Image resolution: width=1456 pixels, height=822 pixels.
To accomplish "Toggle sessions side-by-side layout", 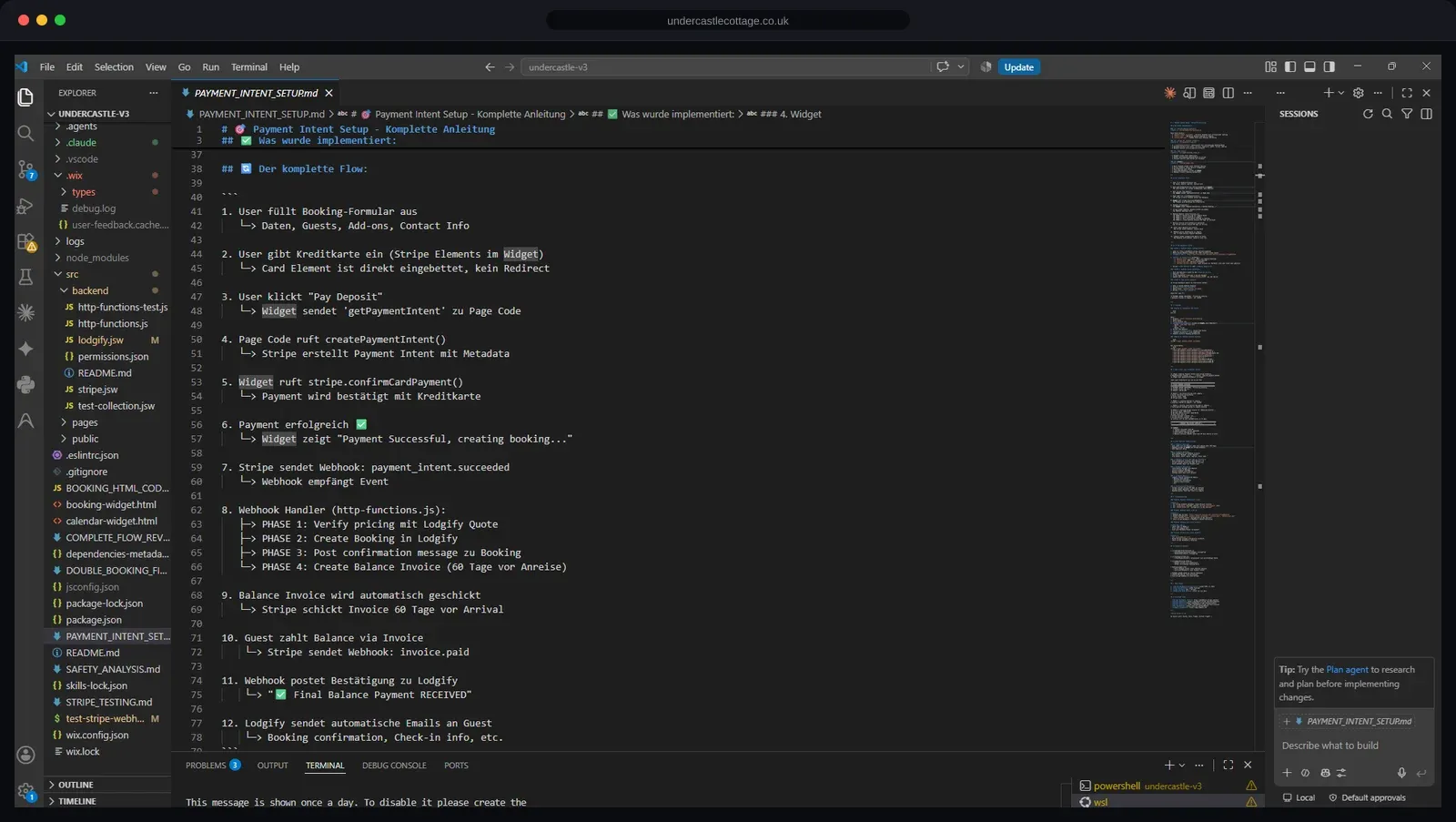I will coord(1426,114).
